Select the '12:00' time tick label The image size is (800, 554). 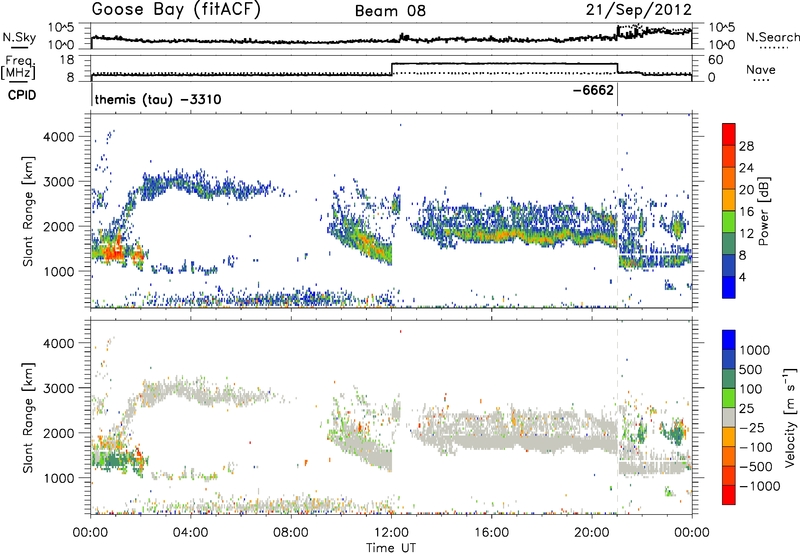point(391,533)
